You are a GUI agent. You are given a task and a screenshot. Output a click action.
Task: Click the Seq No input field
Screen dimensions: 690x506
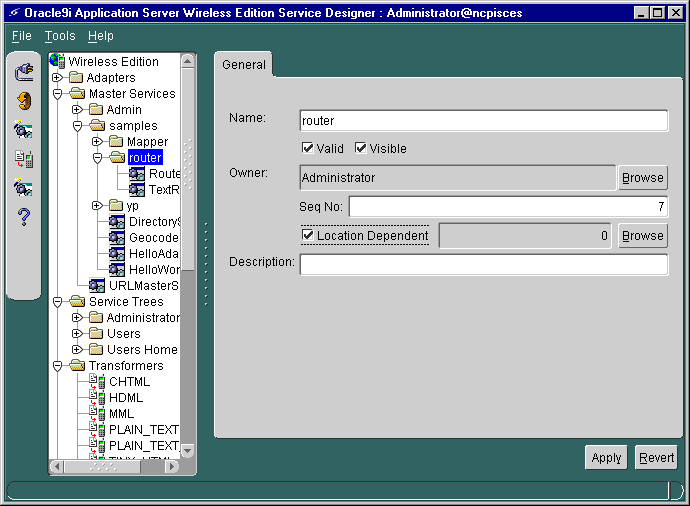(x=508, y=206)
